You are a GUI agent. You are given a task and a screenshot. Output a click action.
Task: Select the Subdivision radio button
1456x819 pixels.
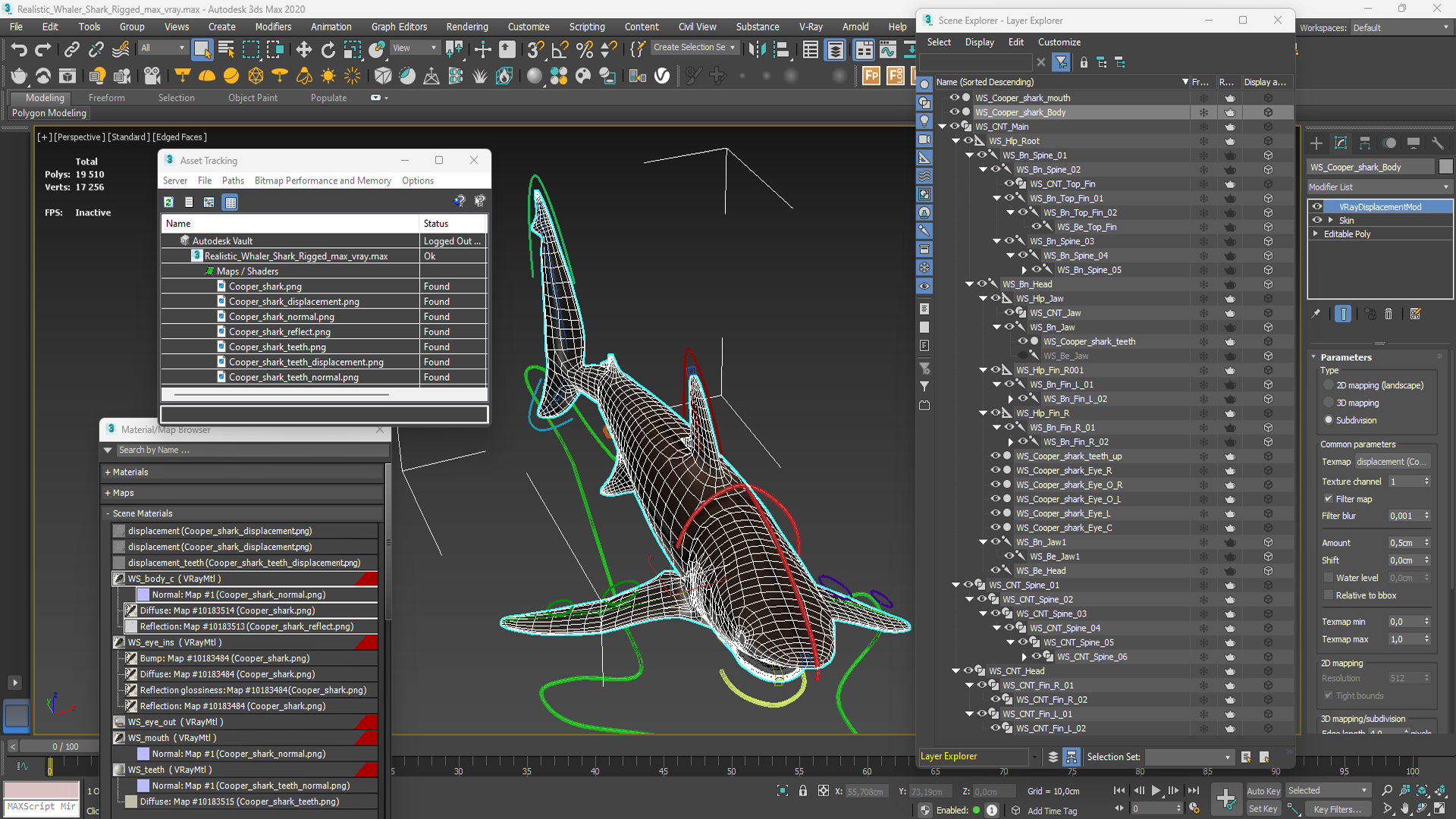[x=1329, y=421]
